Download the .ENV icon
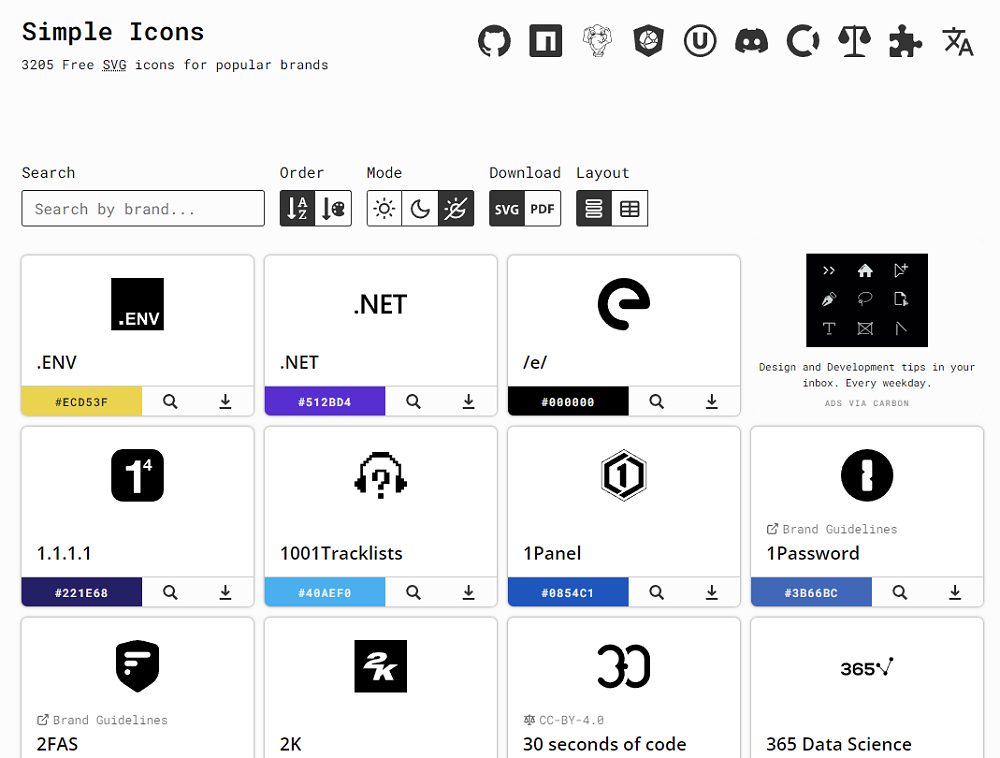 coord(225,402)
